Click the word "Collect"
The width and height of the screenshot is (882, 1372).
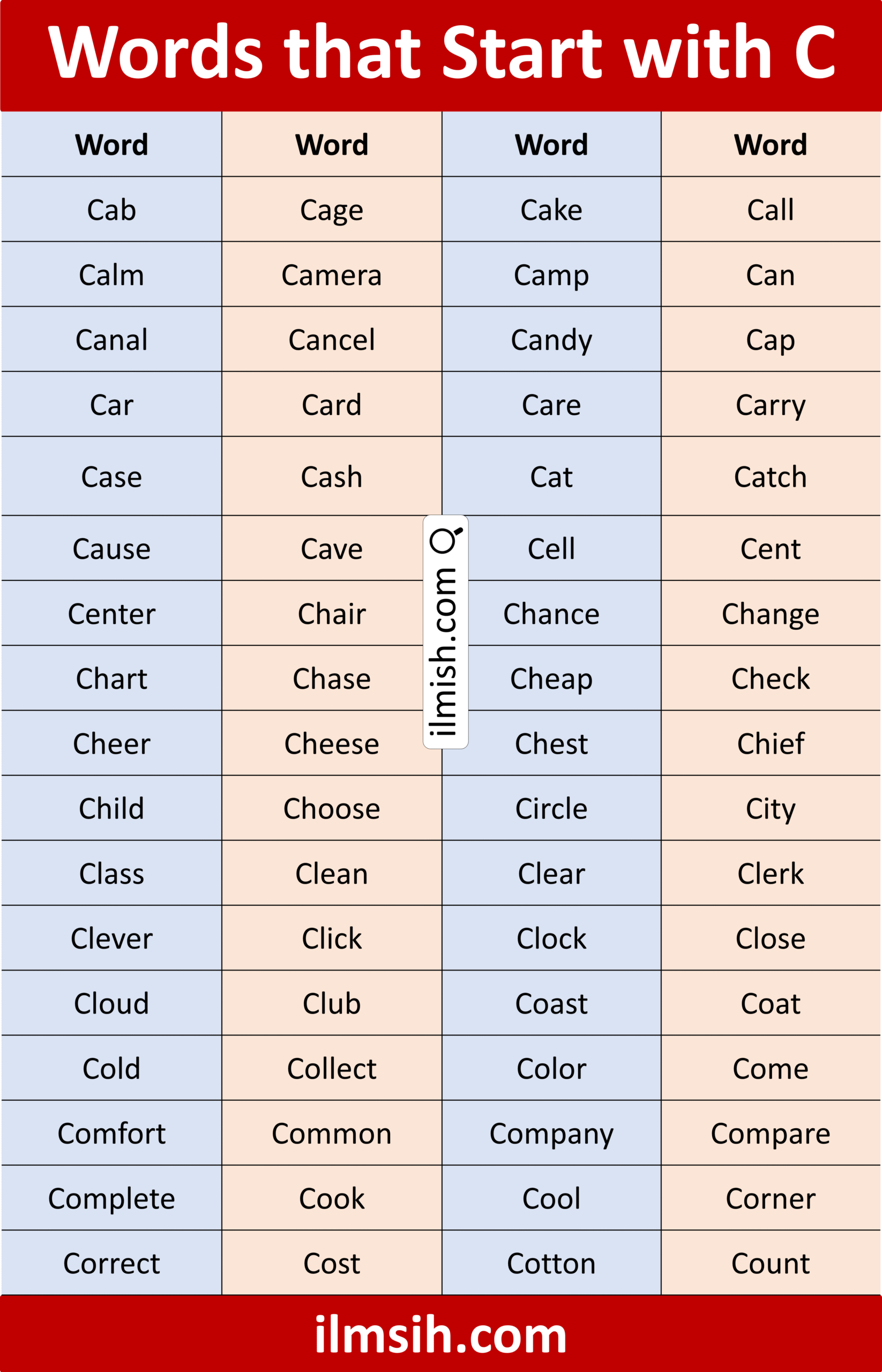pyautogui.click(x=332, y=1068)
